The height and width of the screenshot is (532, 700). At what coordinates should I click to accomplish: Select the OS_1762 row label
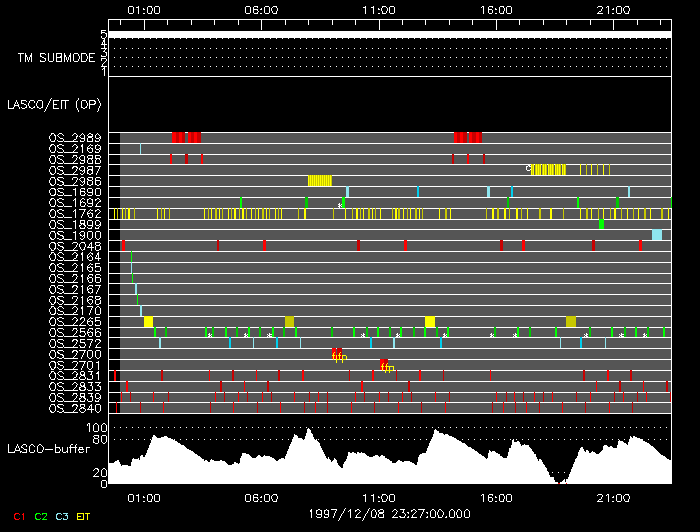[x=75, y=213]
